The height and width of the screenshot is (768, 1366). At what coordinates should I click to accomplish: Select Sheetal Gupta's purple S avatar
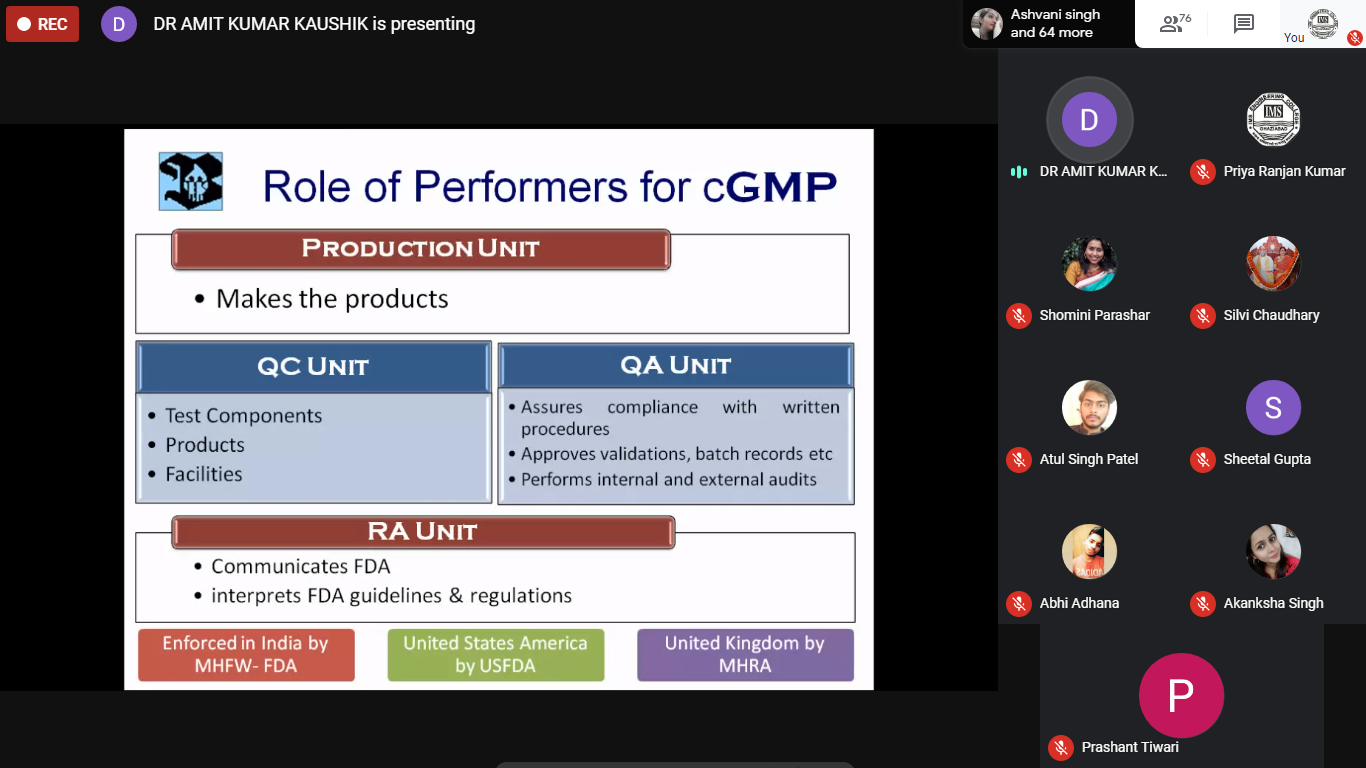click(x=1273, y=408)
